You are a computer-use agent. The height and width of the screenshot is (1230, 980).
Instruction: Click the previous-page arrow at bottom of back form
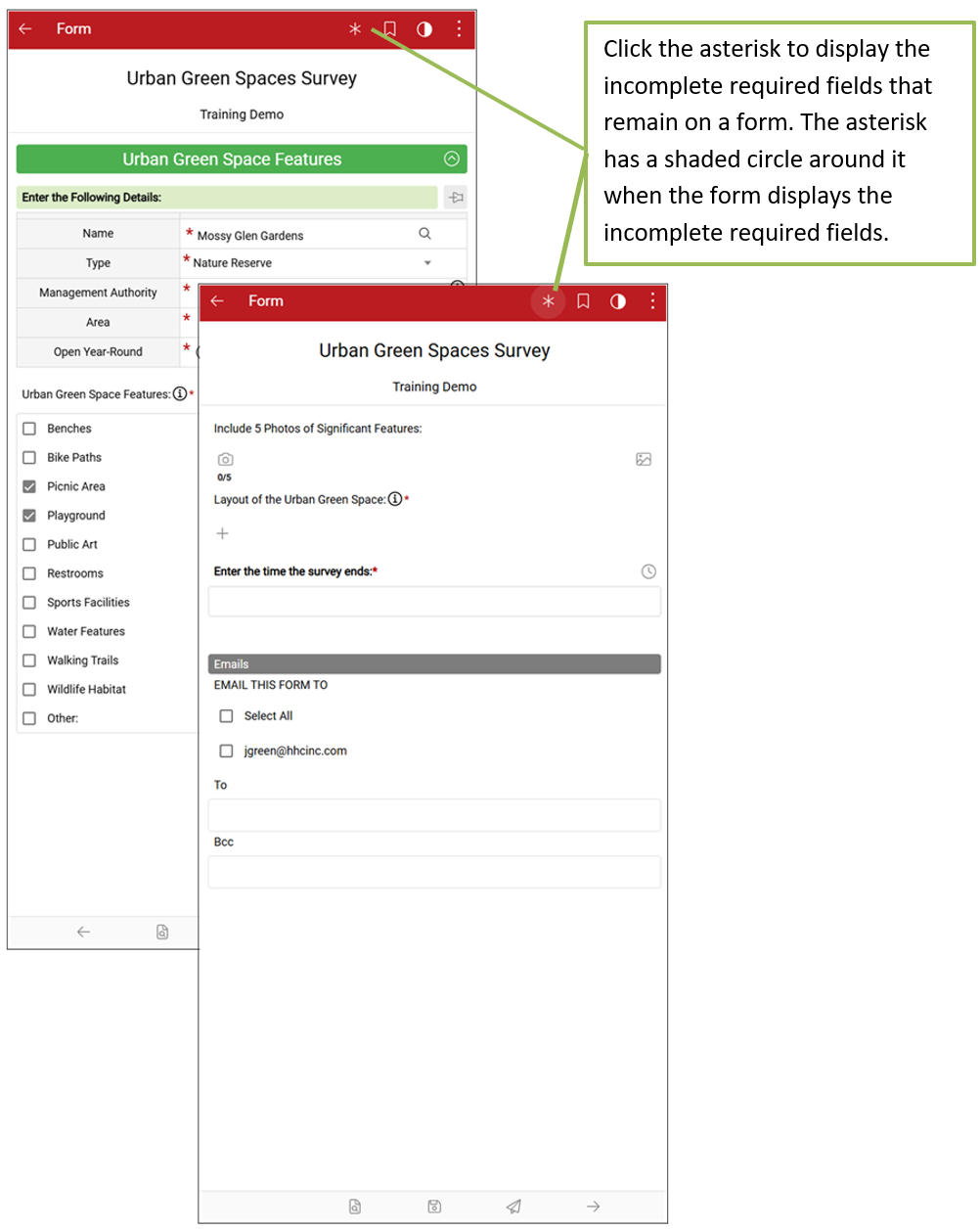[83, 932]
